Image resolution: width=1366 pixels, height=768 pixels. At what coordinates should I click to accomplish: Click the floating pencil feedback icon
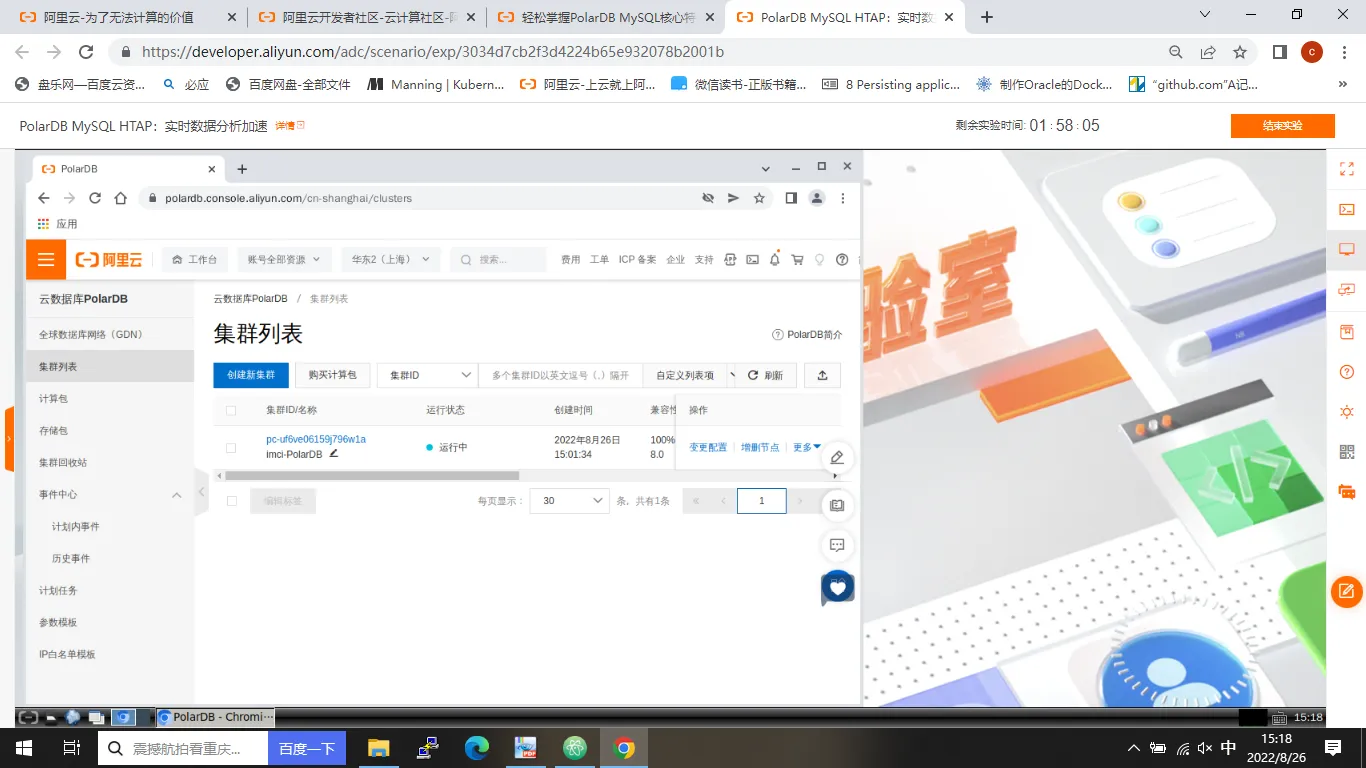[x=837, y=457]
